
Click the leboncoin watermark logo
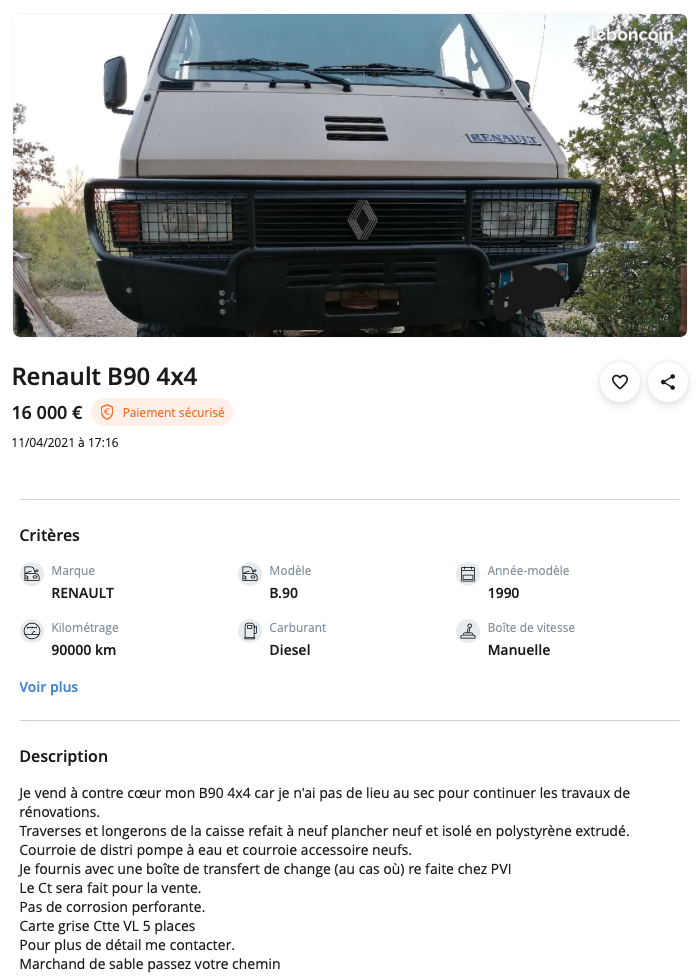[x=630, y=34]
